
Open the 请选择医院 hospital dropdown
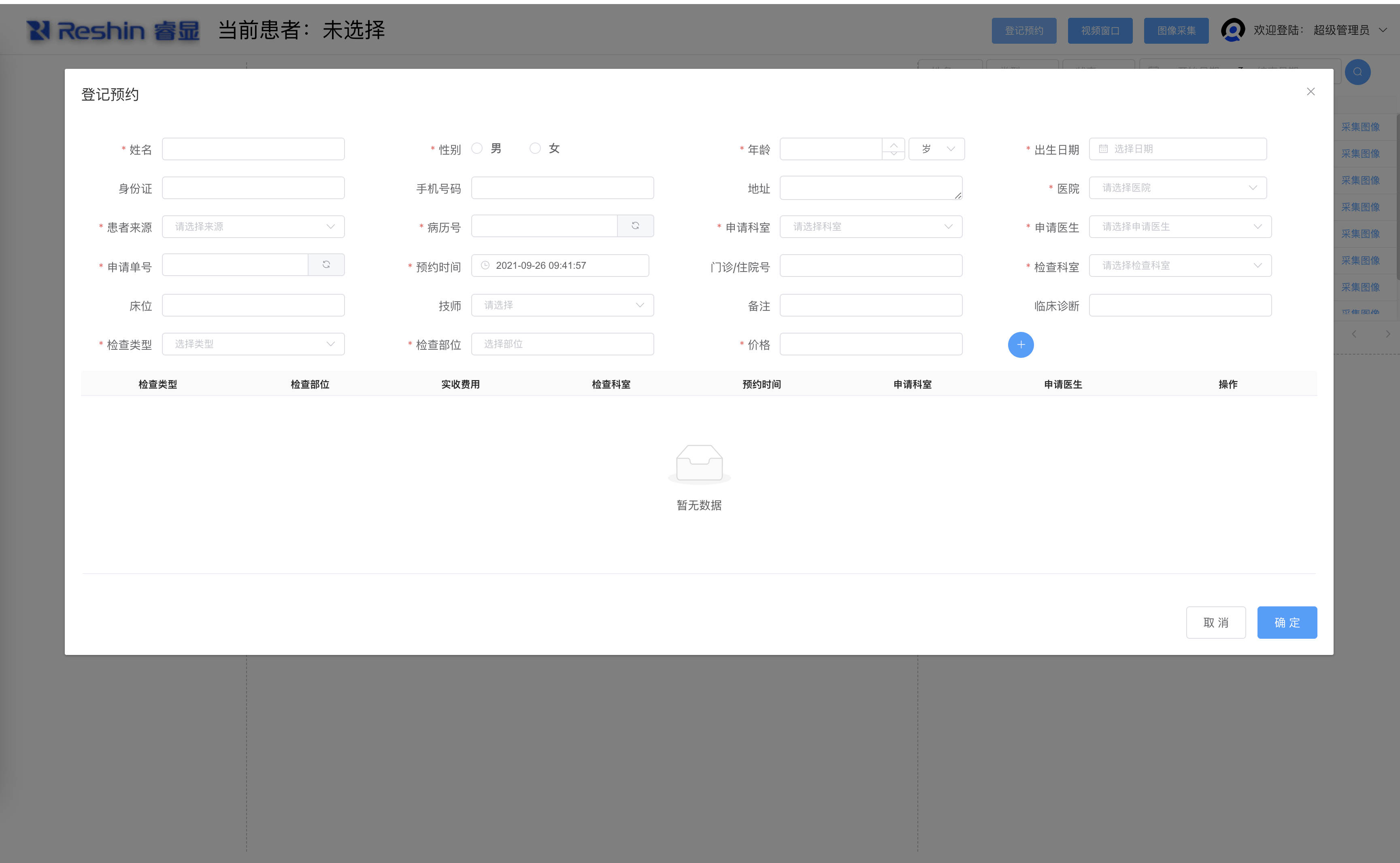pyautogui.click(x=1177, y=188)
